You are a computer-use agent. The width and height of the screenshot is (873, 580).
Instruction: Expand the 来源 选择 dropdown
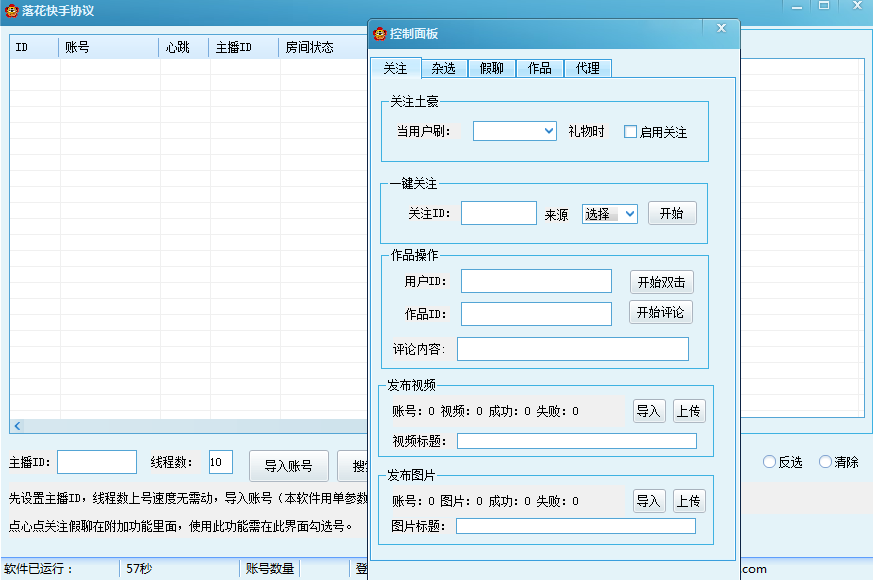[630, 214]
